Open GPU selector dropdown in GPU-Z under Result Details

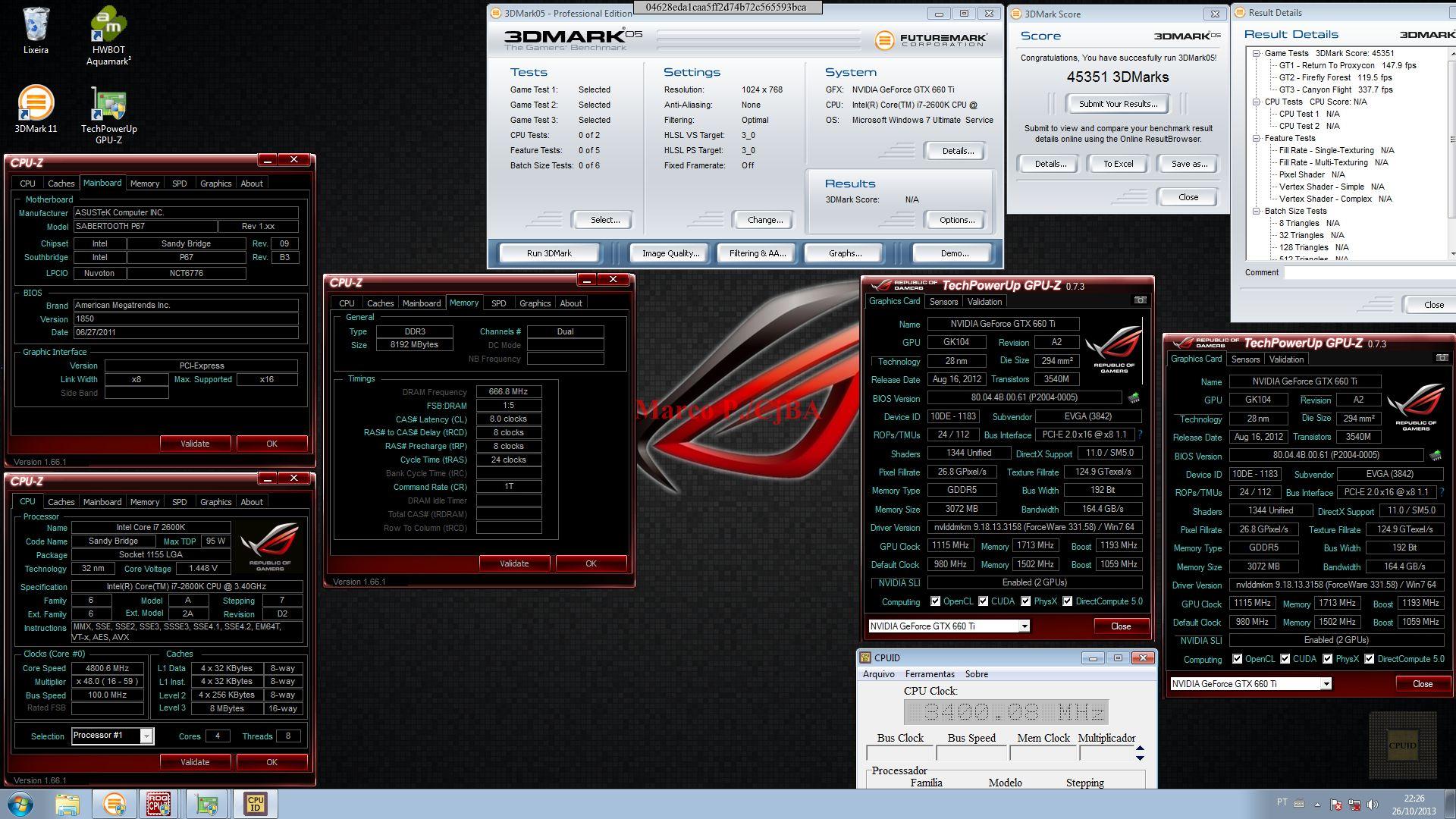[x=1326, y=684]
